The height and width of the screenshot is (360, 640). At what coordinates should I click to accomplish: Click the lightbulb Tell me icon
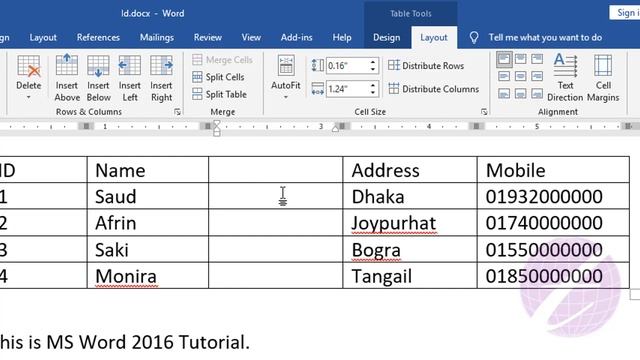pyautogui.click(x=474, y=38)
